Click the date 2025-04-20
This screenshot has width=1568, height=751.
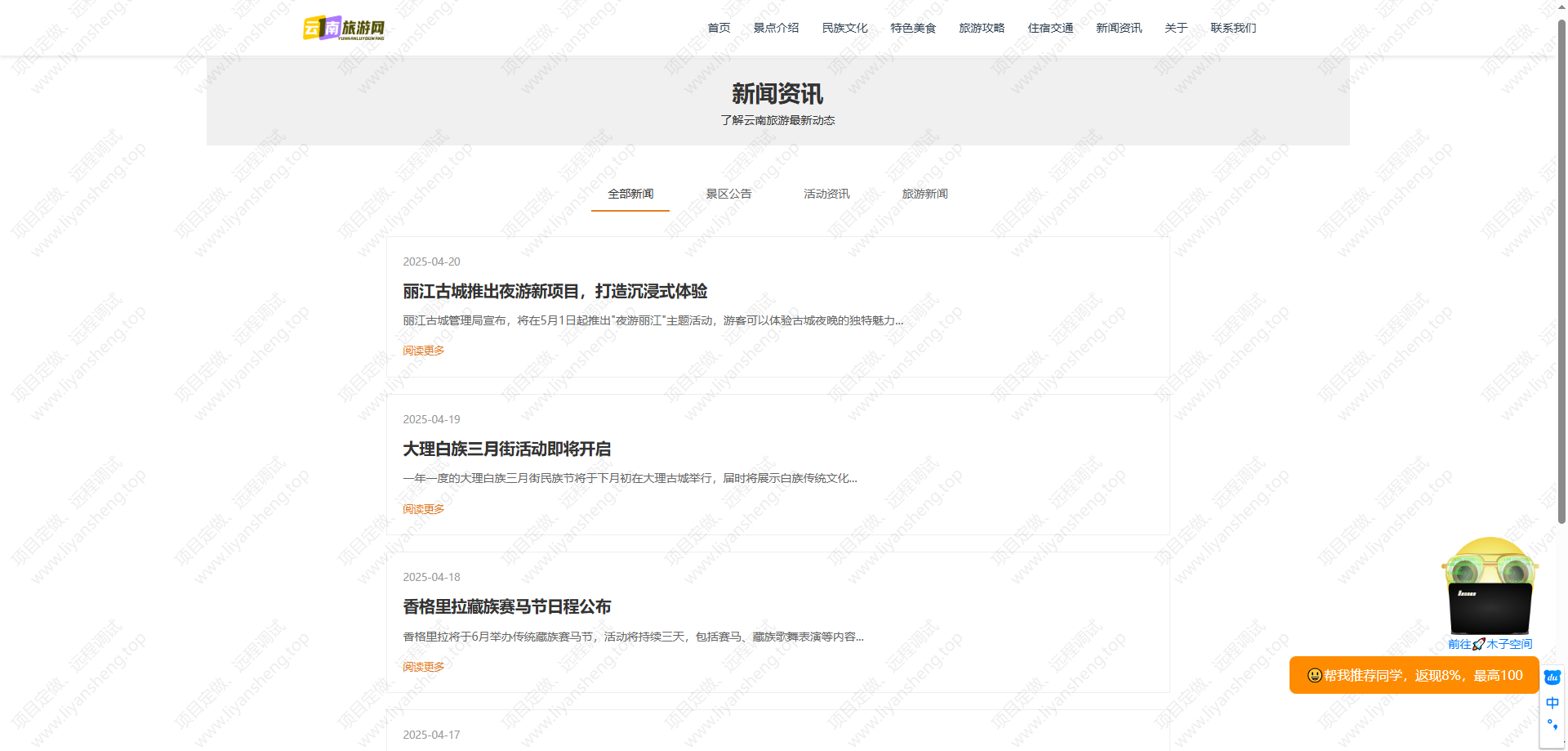[x=431, y=262]
